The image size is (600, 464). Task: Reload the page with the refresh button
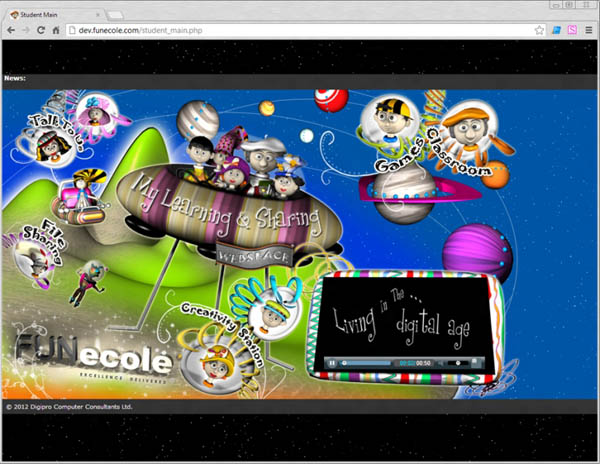tap(41, 30)
